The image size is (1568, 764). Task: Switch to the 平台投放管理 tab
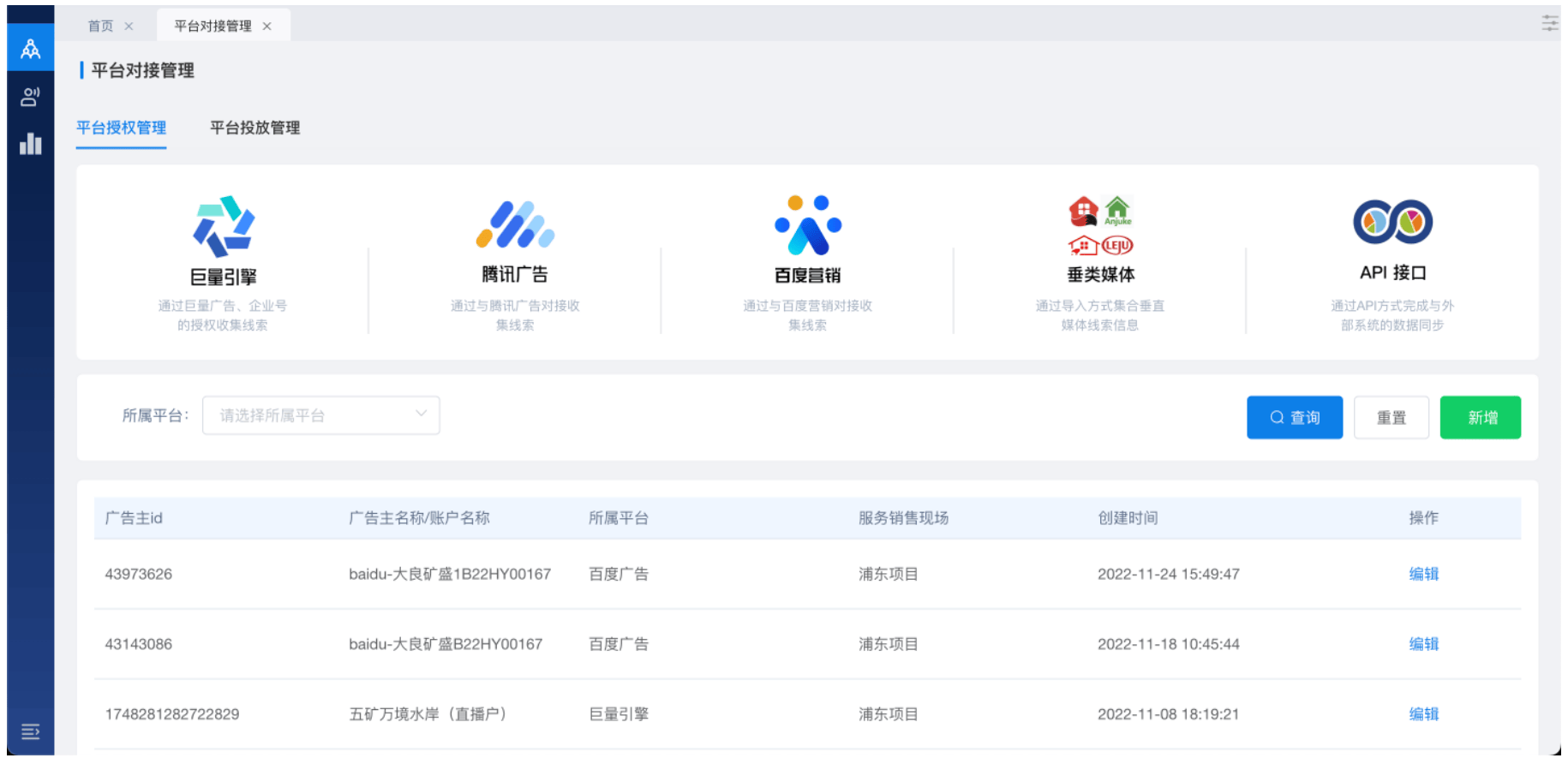[x=254, y=128]
